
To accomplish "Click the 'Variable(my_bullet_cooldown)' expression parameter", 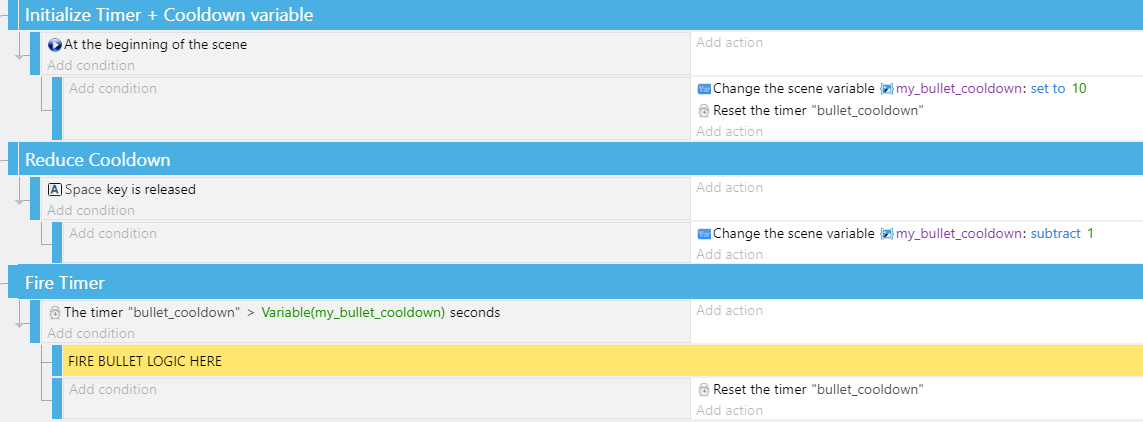I will 354,313.
